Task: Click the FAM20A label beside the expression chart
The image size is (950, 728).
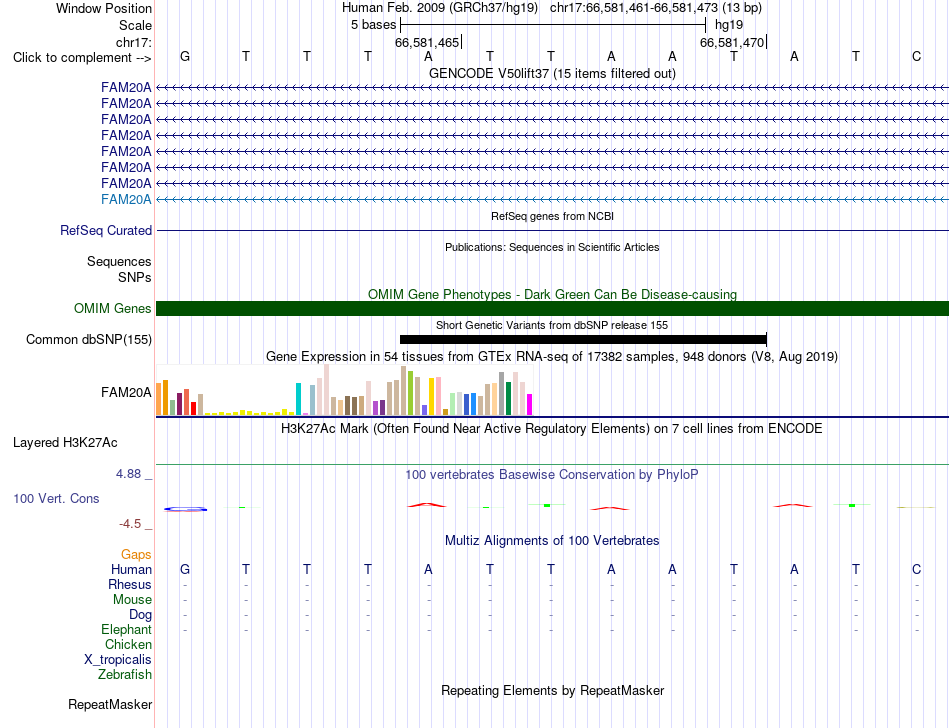Action: (x=126, y=392)
